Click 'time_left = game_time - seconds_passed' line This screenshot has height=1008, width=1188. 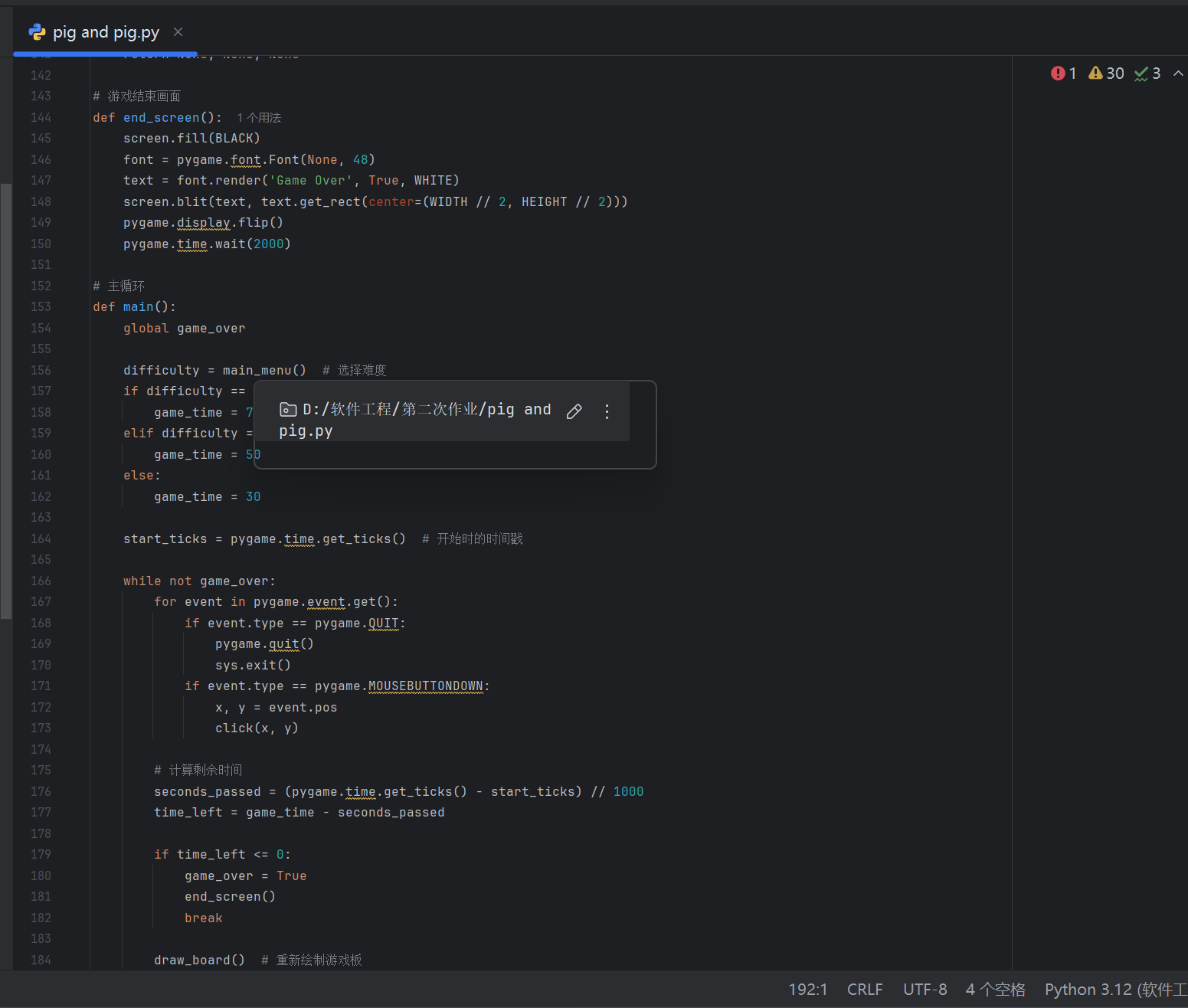[299, 812]
